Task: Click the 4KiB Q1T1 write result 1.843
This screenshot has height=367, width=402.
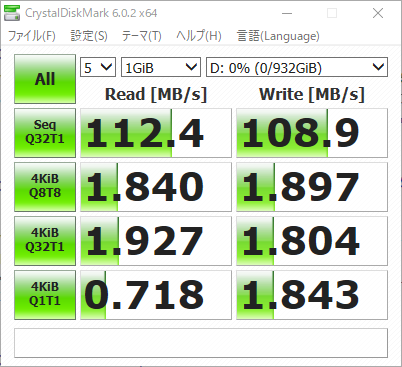Action: [x=312, y=295]
